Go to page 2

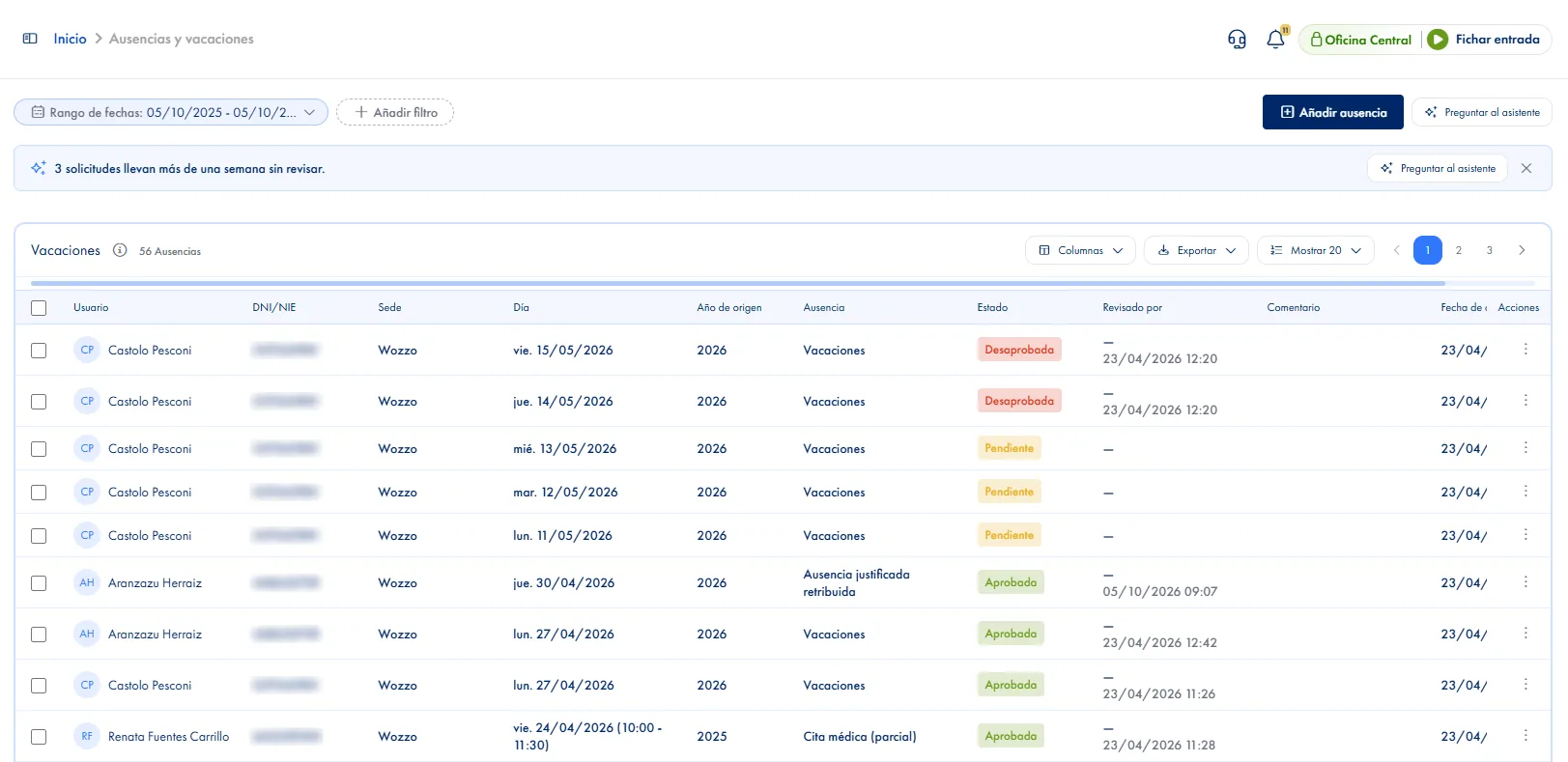pyautogui.click(x=1459, y=250)
